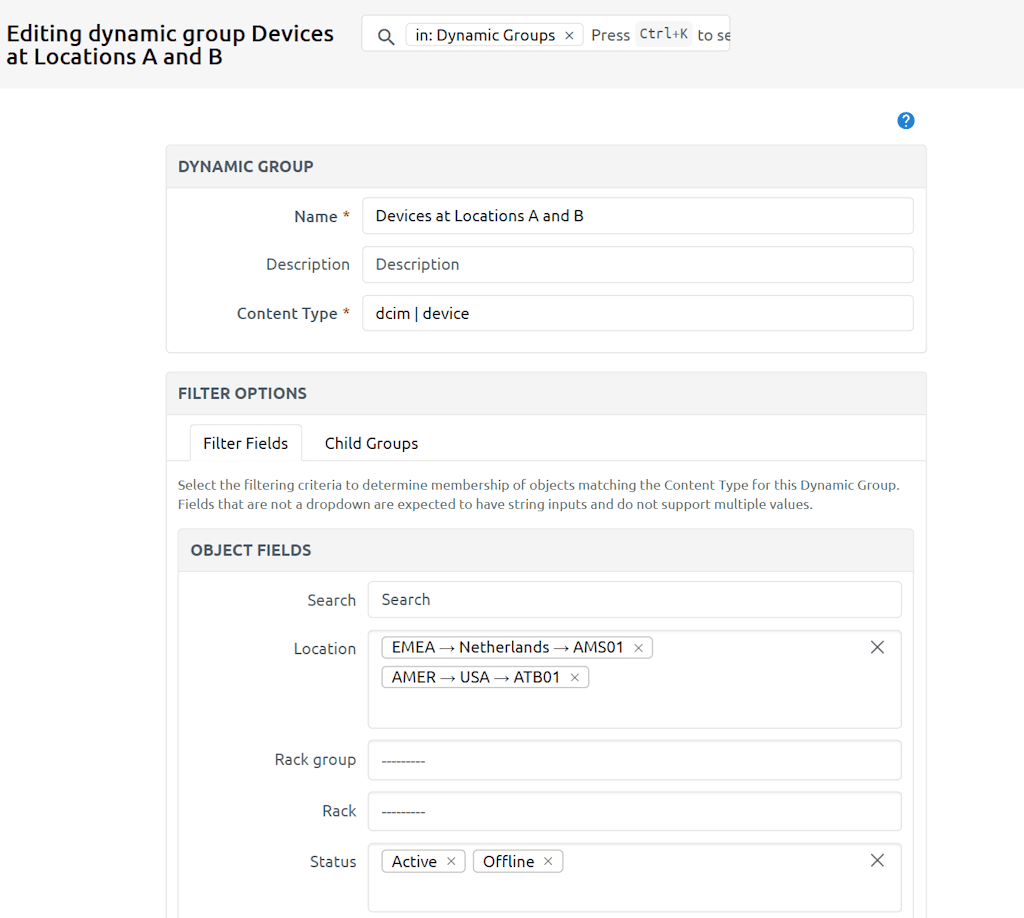Open the Rack group dropdown
The width and height of the screenshot is (1024, 918).
635,760
